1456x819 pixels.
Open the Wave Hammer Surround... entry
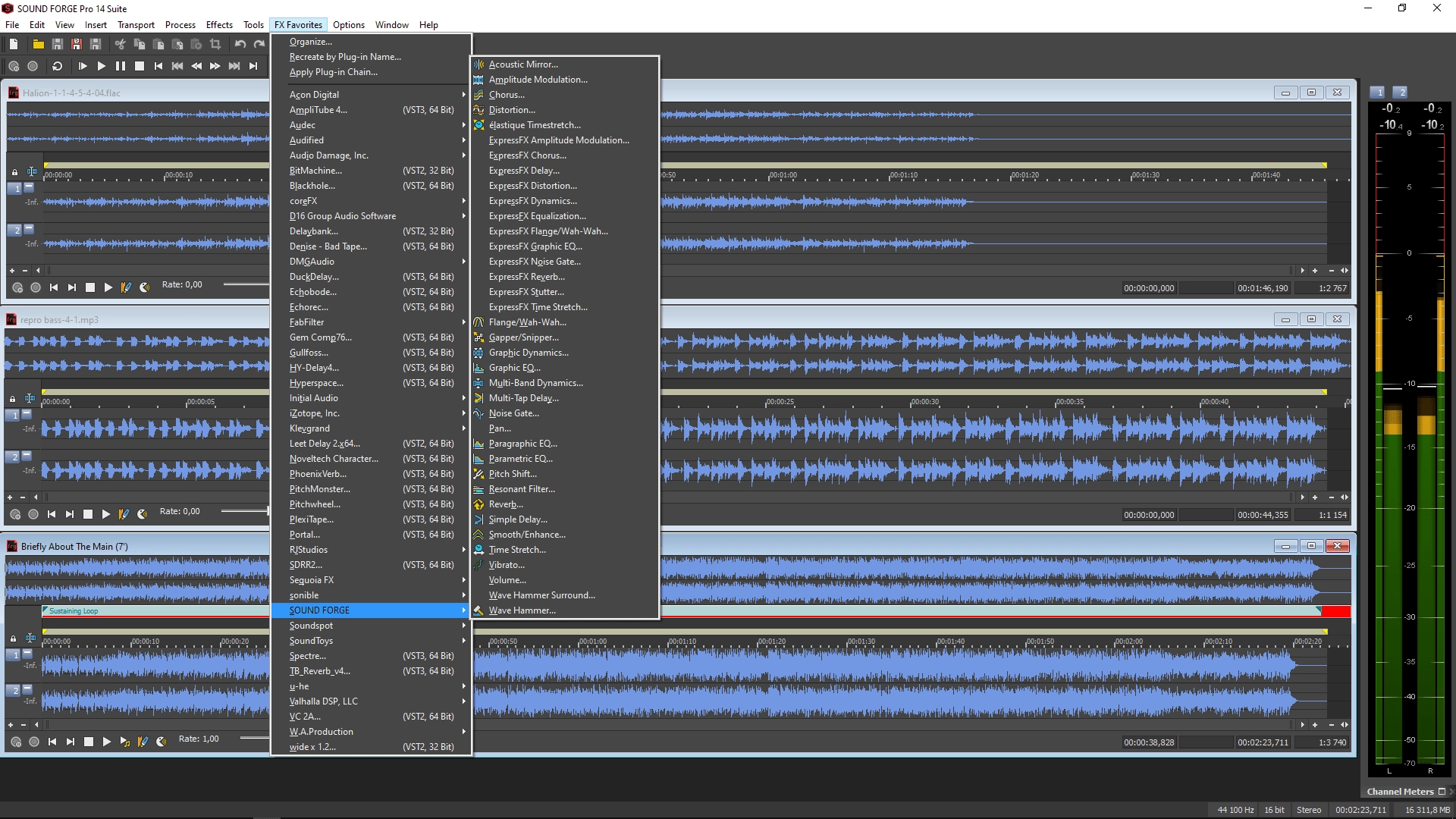(564, 595)
